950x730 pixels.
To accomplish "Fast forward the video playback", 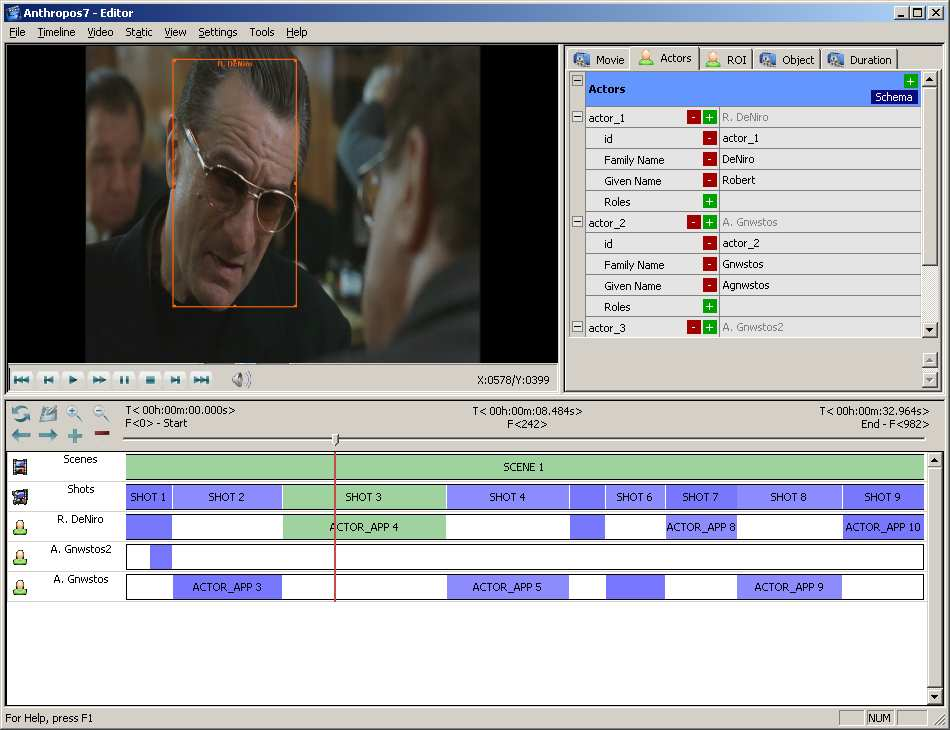I will (x=99, y=380).
